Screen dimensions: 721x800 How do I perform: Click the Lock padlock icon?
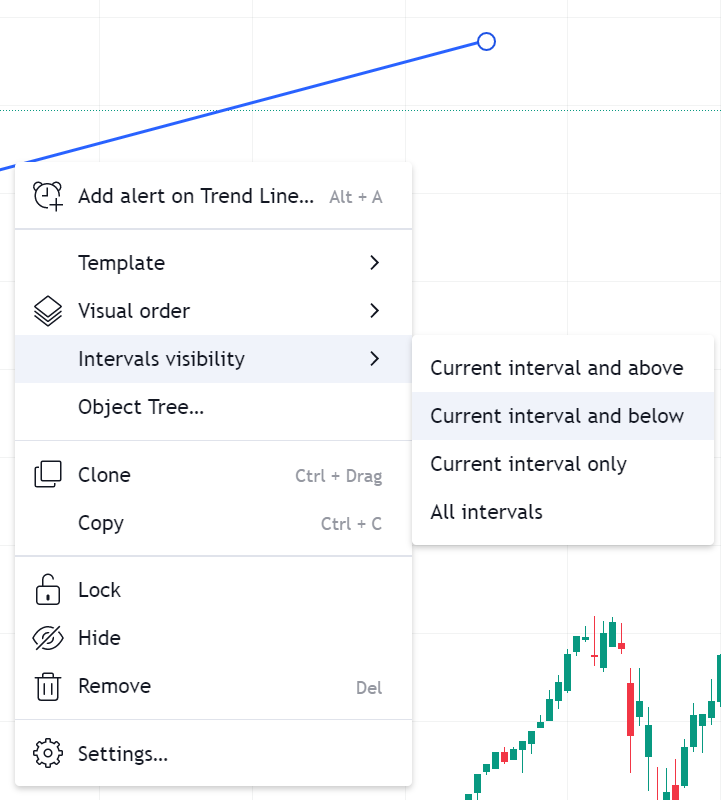click(48, 590)
